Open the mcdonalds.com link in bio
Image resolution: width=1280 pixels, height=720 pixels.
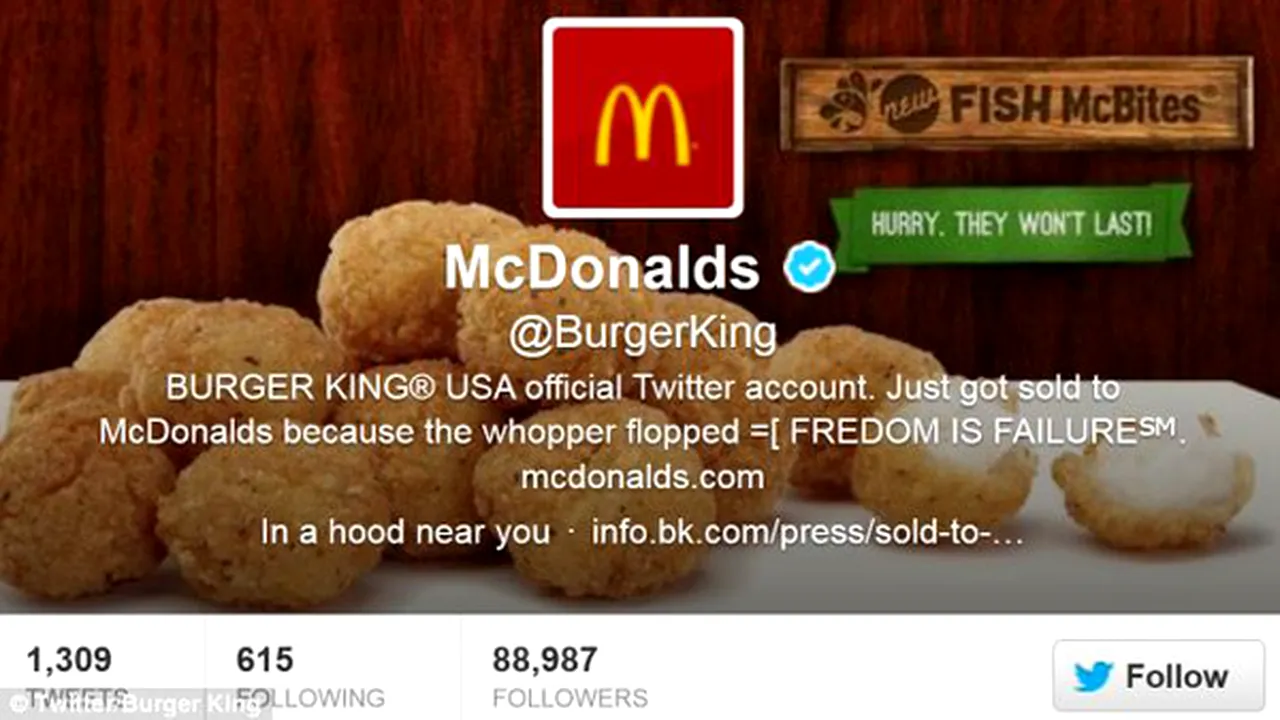642,476
